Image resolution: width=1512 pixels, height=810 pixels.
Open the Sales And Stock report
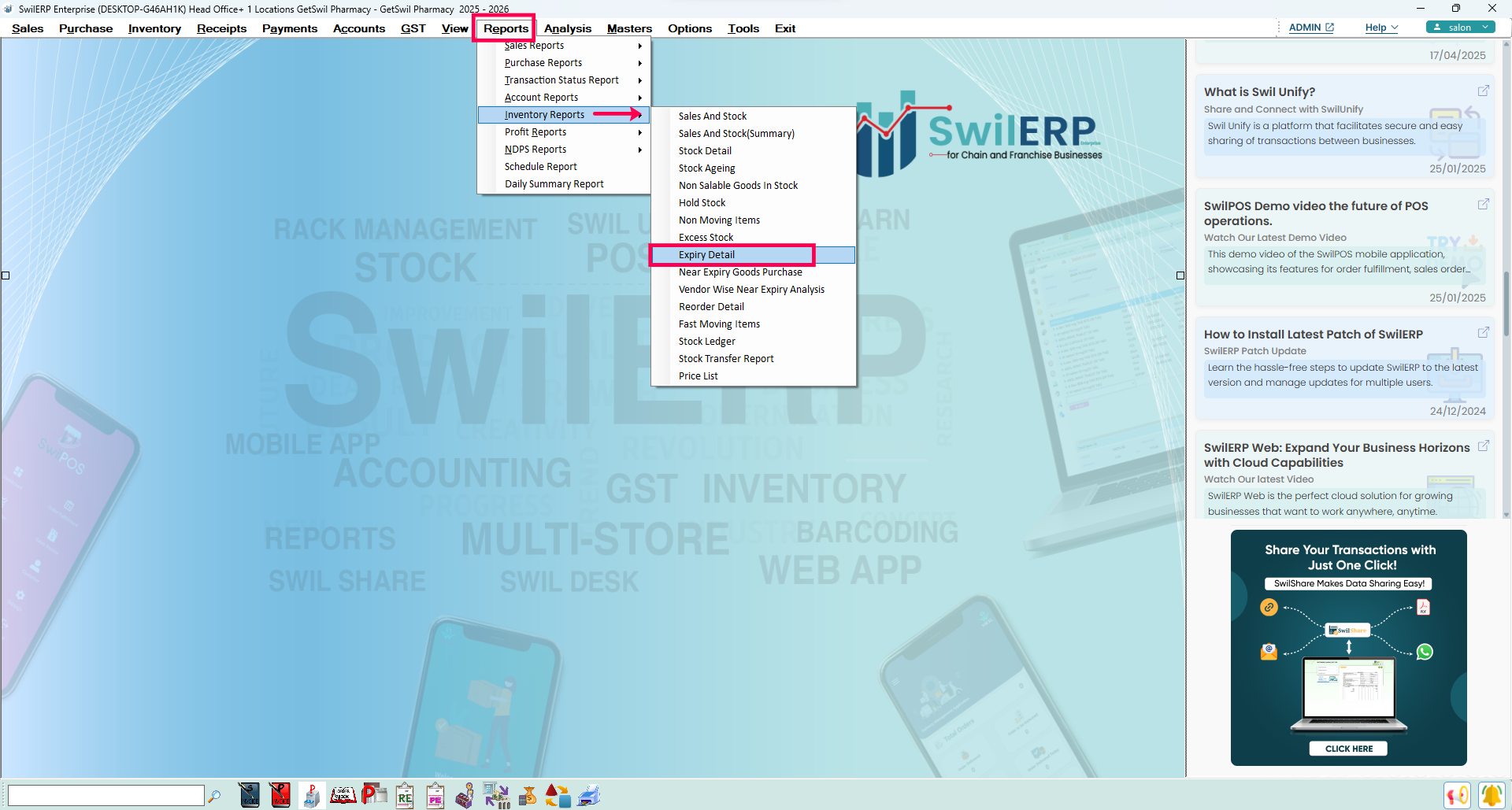(754, 117)
